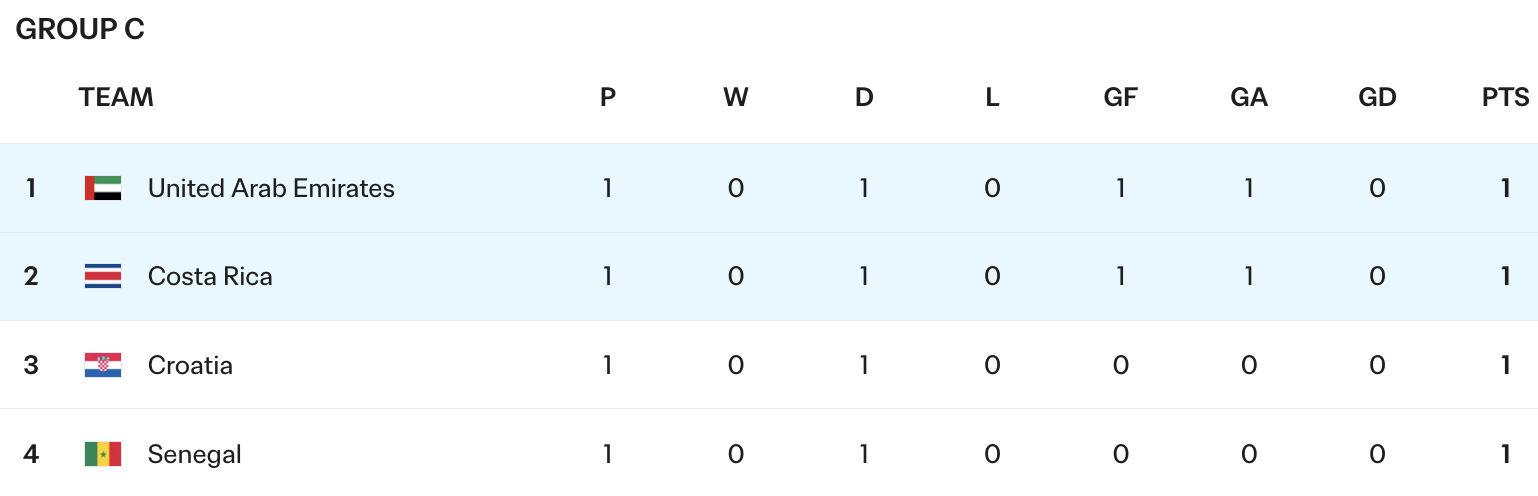The image size is (1538, 496).
Task: Click the L column header
Action: point(992,97)
